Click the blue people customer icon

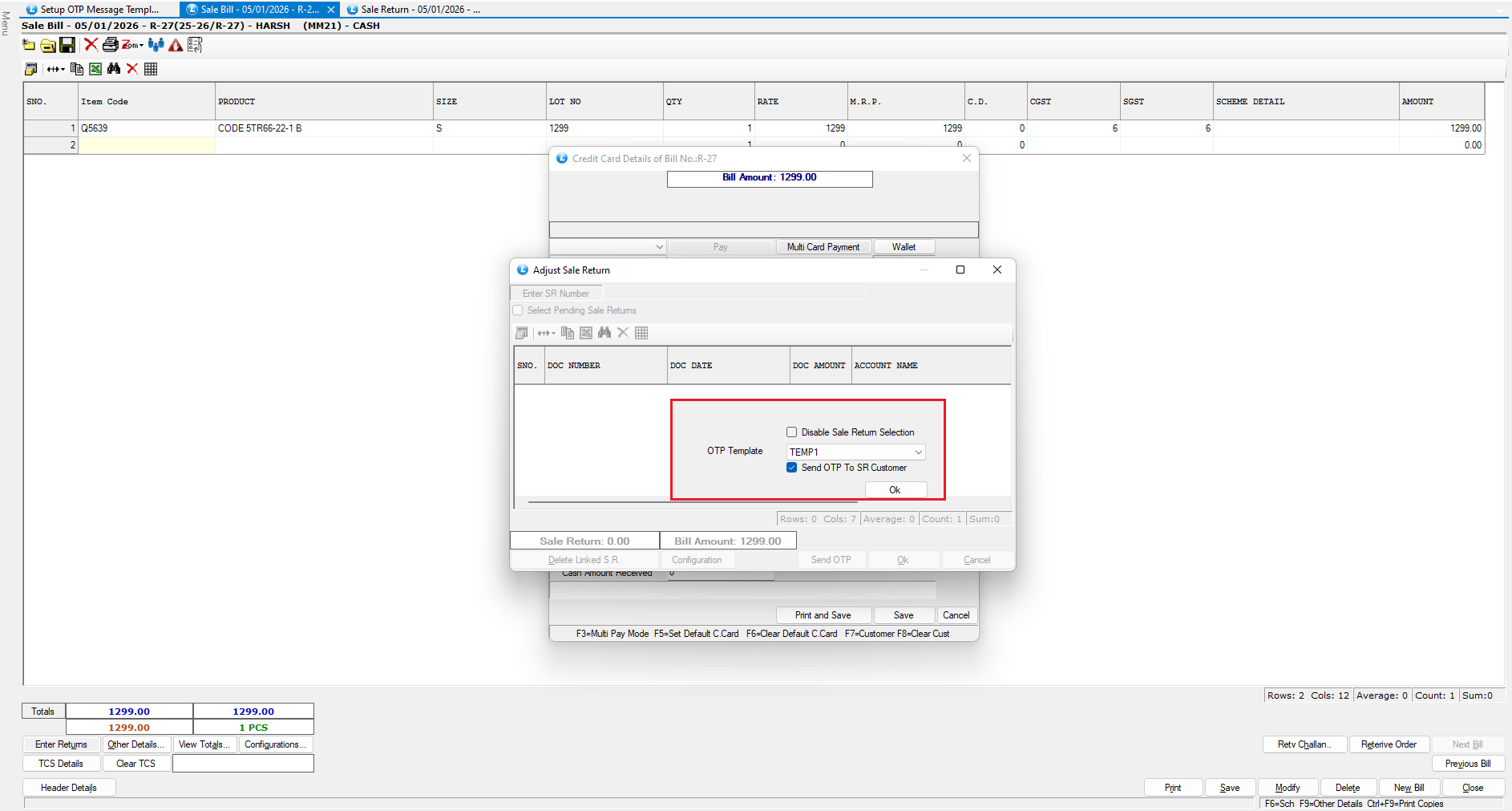tap(156, 45)
